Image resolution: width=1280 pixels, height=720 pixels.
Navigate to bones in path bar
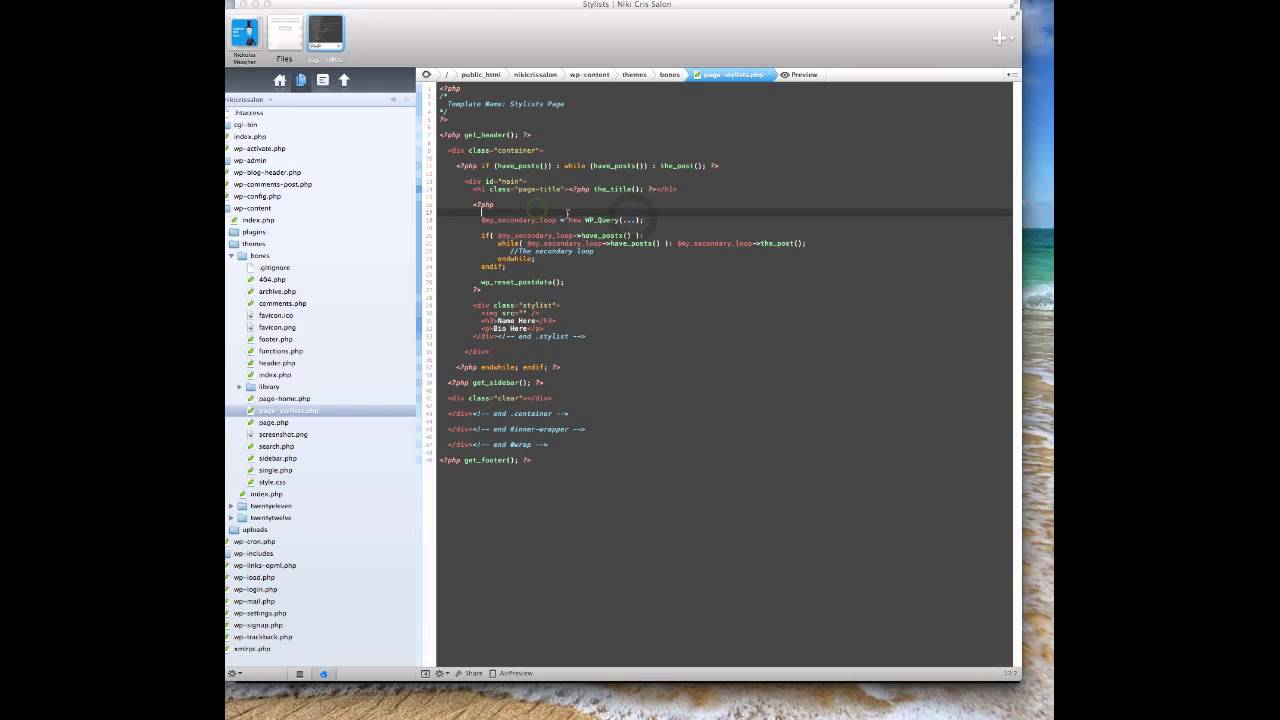669,75
